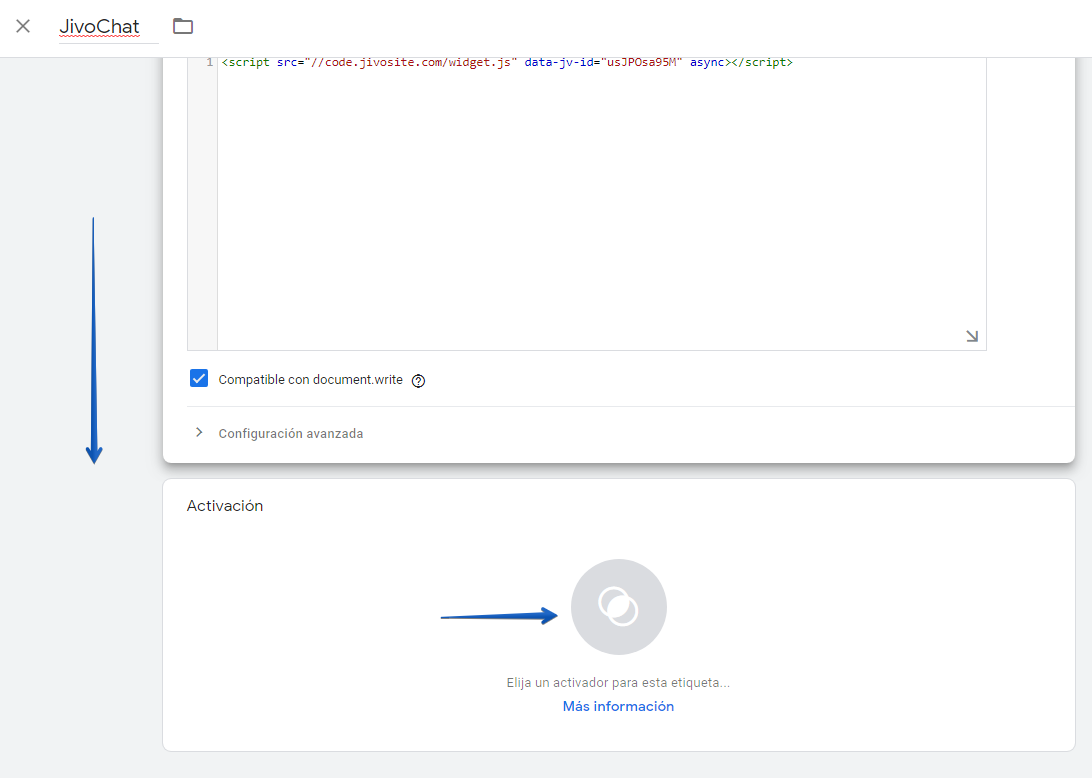Close the JivoChat tag editor
This screenshot has width=1092, height=778.
point(23,26)
